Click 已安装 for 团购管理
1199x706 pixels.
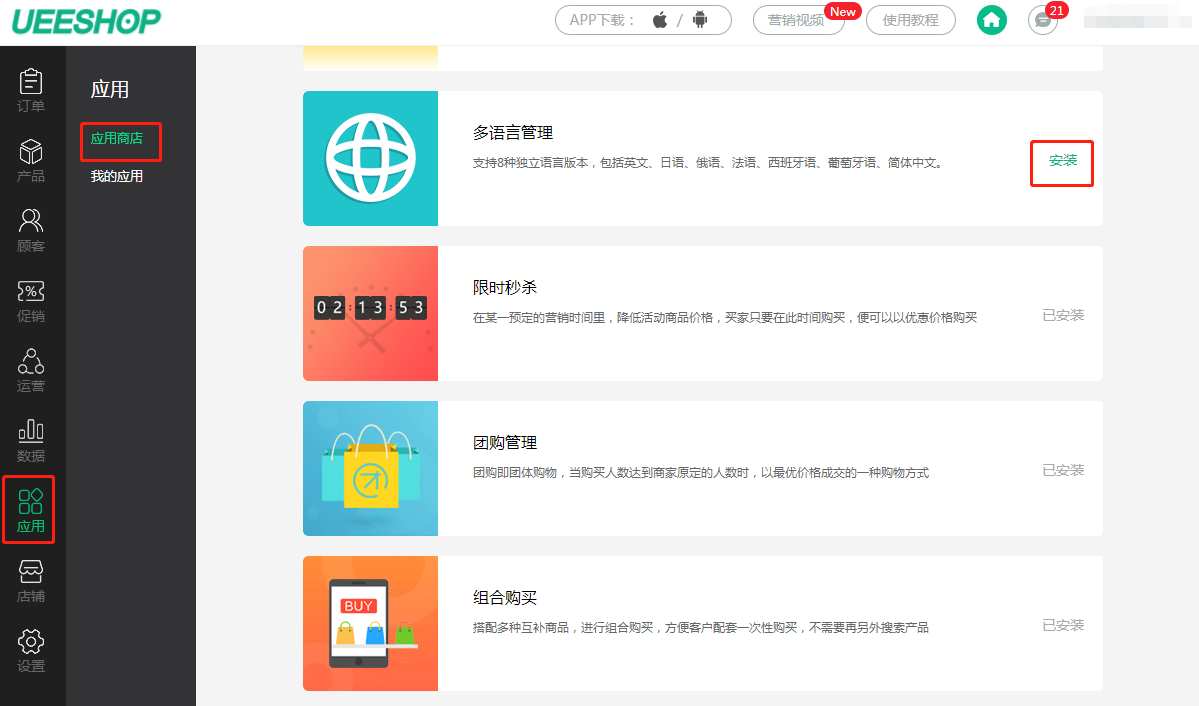click(1063, 470)
